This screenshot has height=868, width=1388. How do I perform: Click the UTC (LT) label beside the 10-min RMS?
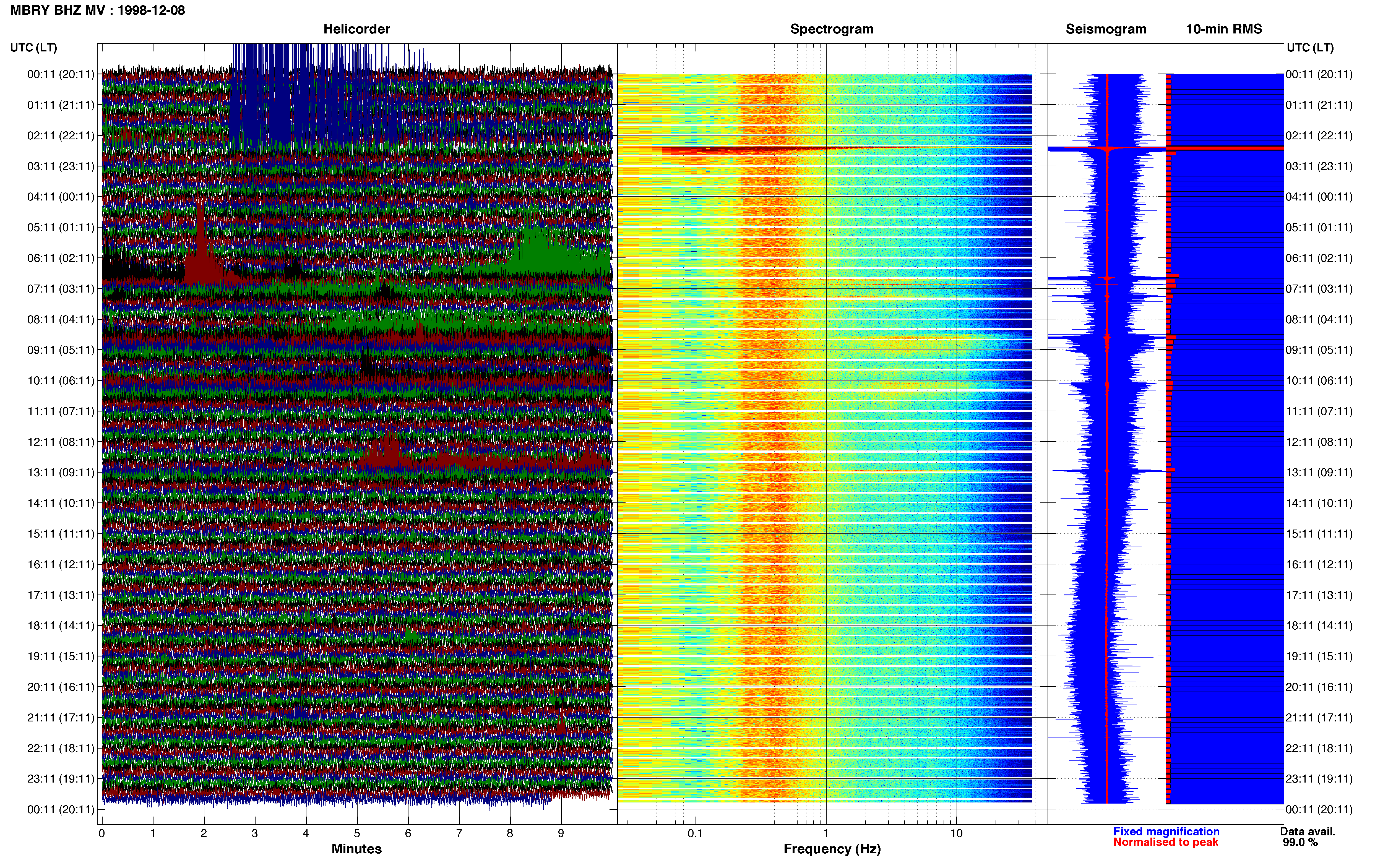(1310, 48)
